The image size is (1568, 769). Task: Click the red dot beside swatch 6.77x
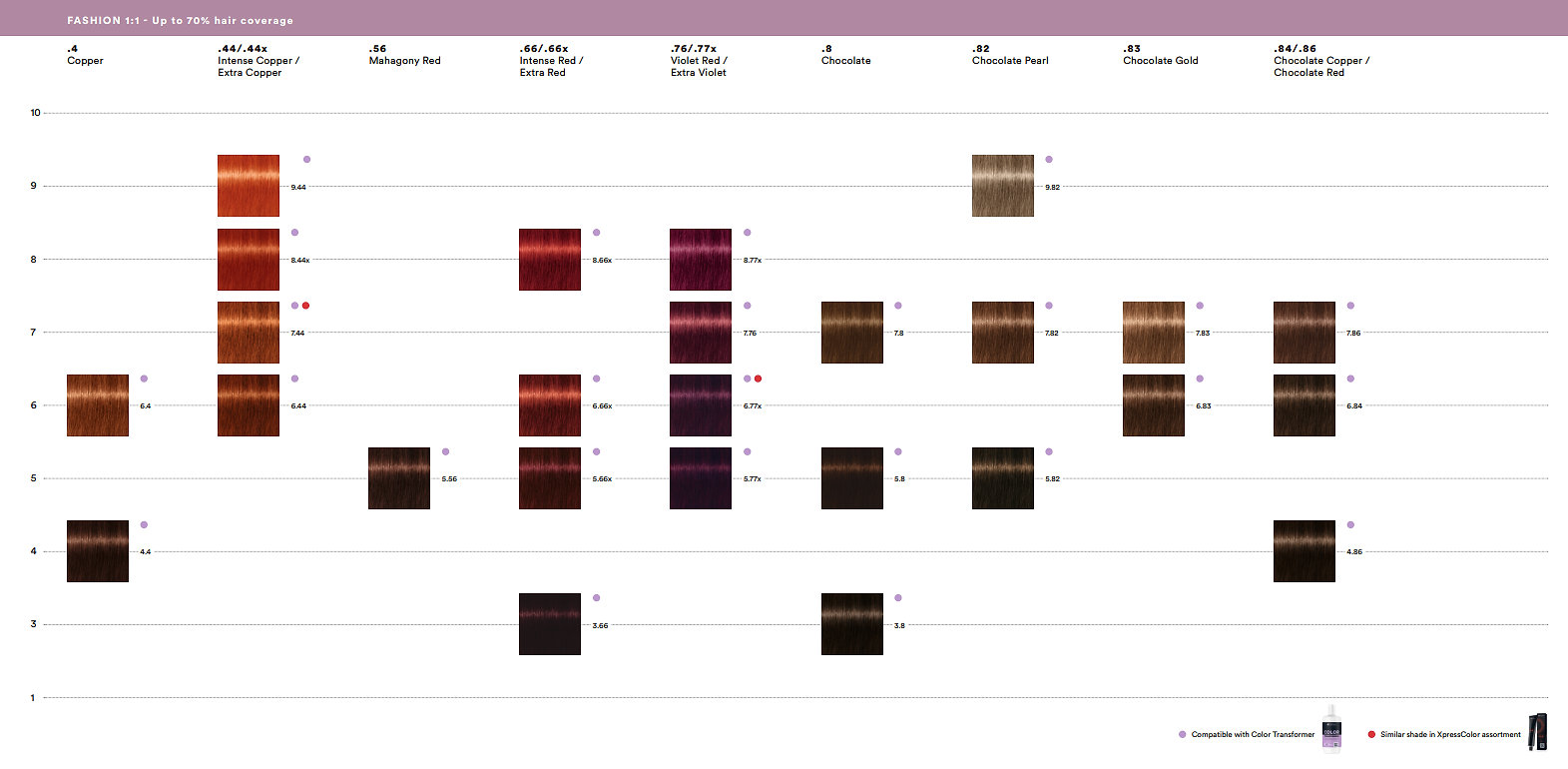pos(759,379)
